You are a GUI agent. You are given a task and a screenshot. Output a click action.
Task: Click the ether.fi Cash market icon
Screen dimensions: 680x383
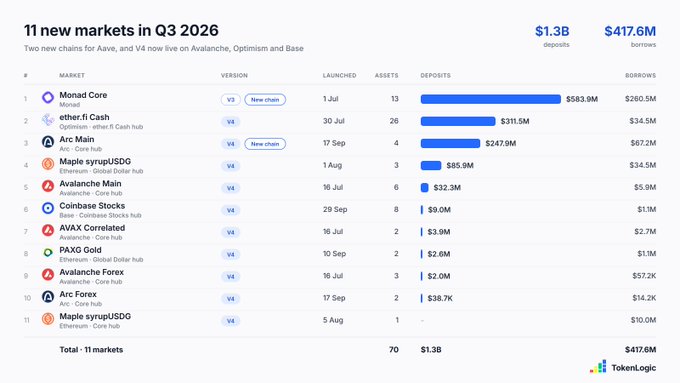[48, 120]
